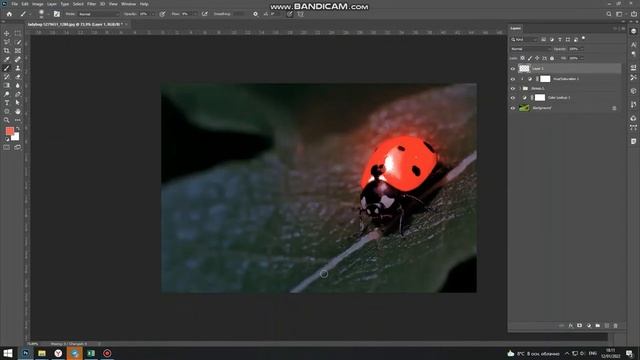Select the Background layer thumbnail
The height and width of the screenshot is (360, 640).
coord(524,108)
